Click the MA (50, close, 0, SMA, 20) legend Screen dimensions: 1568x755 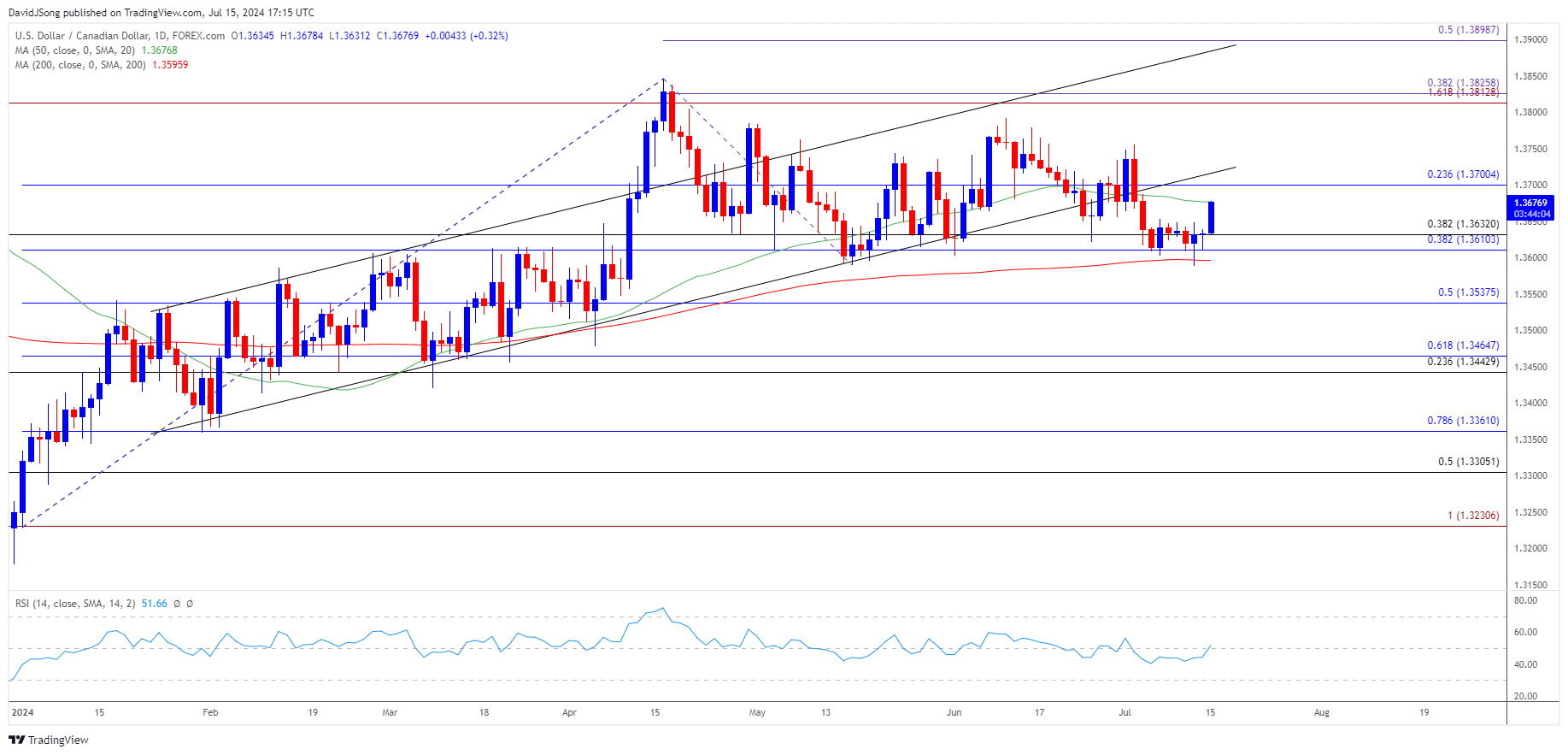(x=75, y=50)
